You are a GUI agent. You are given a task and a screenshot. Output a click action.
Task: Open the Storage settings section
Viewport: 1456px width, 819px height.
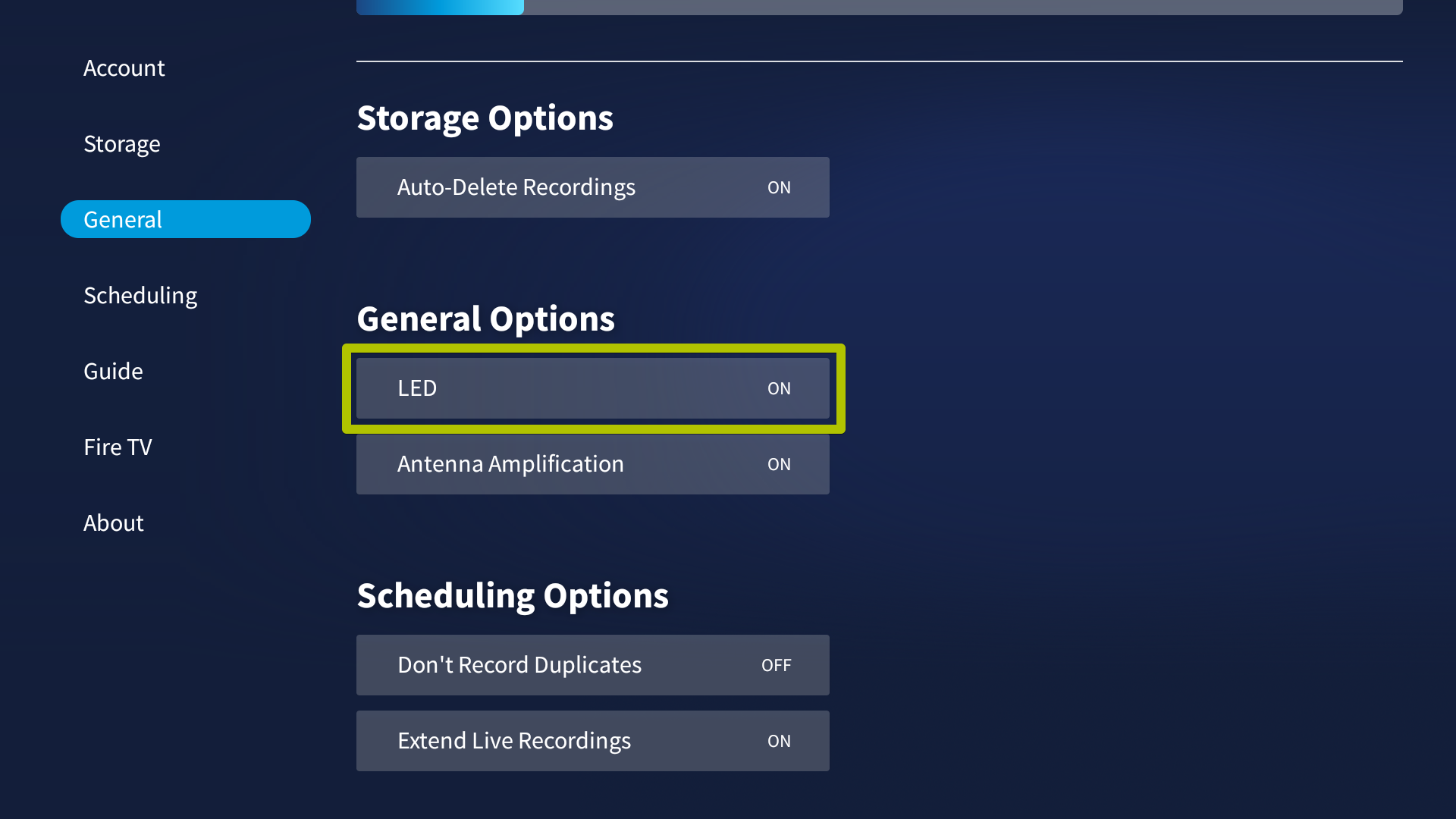coord(121,144)
